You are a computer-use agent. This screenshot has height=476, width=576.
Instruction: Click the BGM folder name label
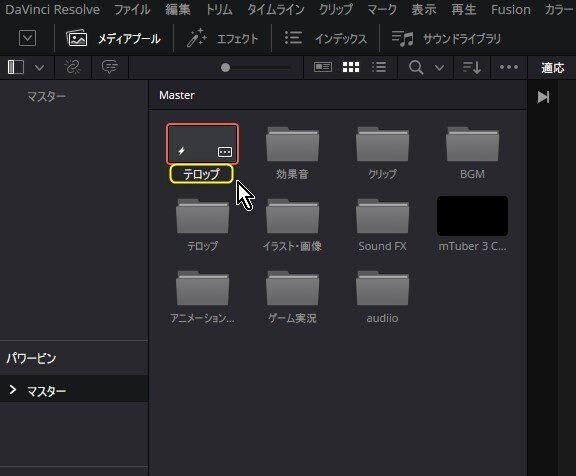pos(472,174)
